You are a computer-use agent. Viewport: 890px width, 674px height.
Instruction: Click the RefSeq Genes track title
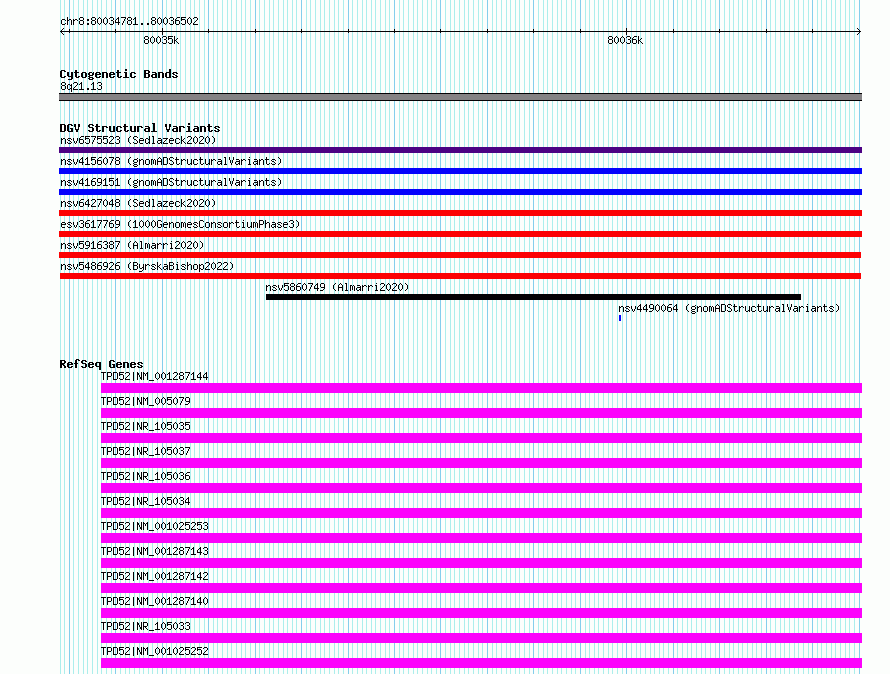pos(101,364)
